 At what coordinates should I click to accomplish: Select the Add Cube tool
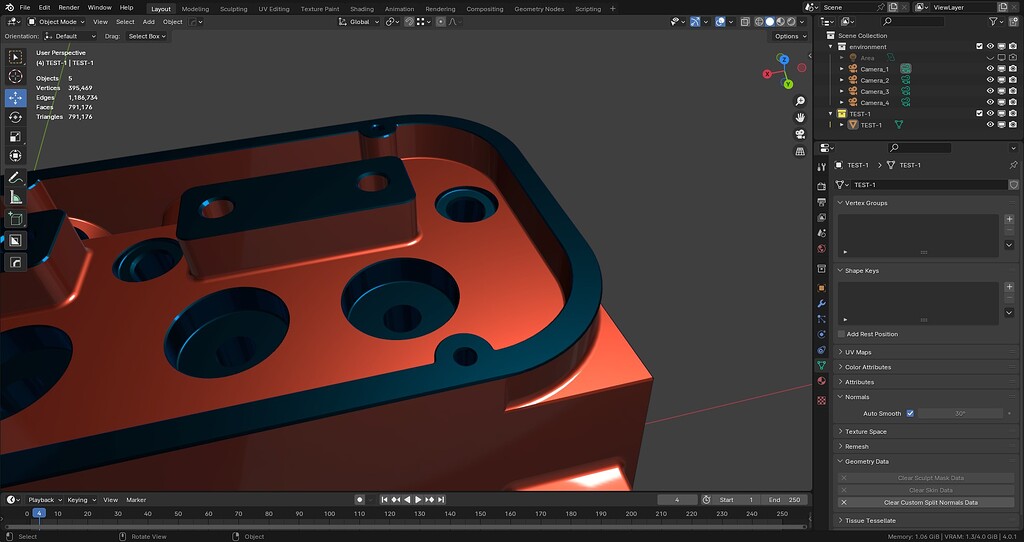coord(16,219)
